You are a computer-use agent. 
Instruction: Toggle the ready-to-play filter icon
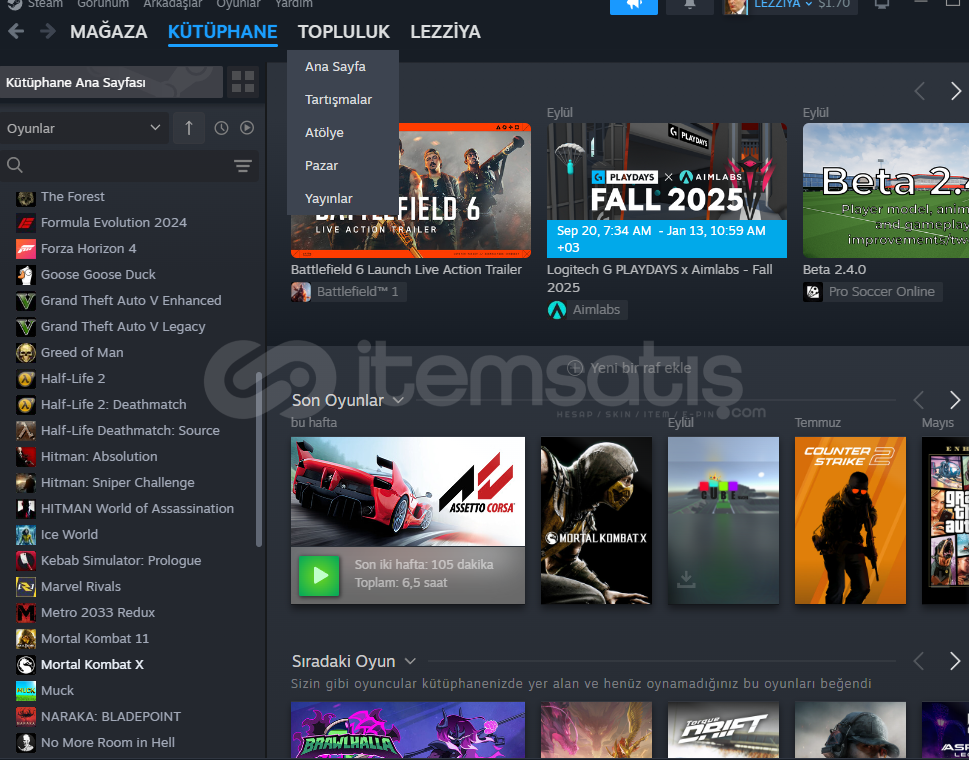246,128
